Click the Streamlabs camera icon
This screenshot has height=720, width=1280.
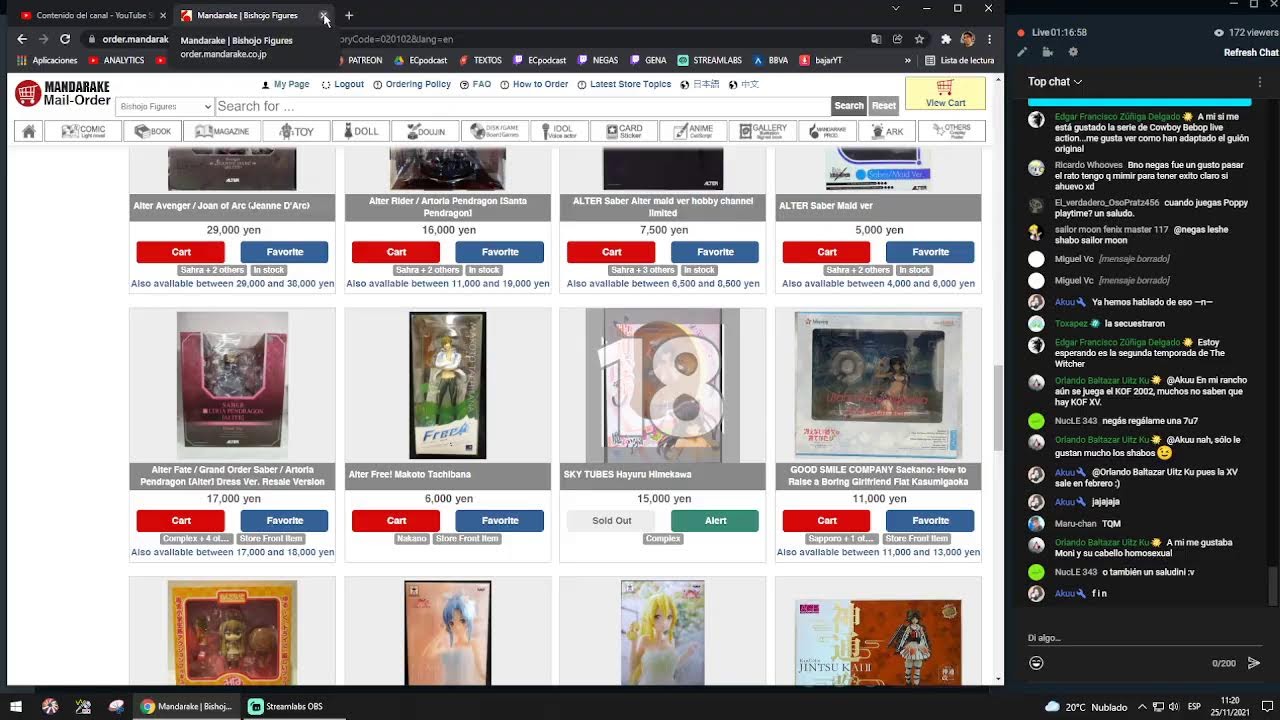coord(1047,52)
